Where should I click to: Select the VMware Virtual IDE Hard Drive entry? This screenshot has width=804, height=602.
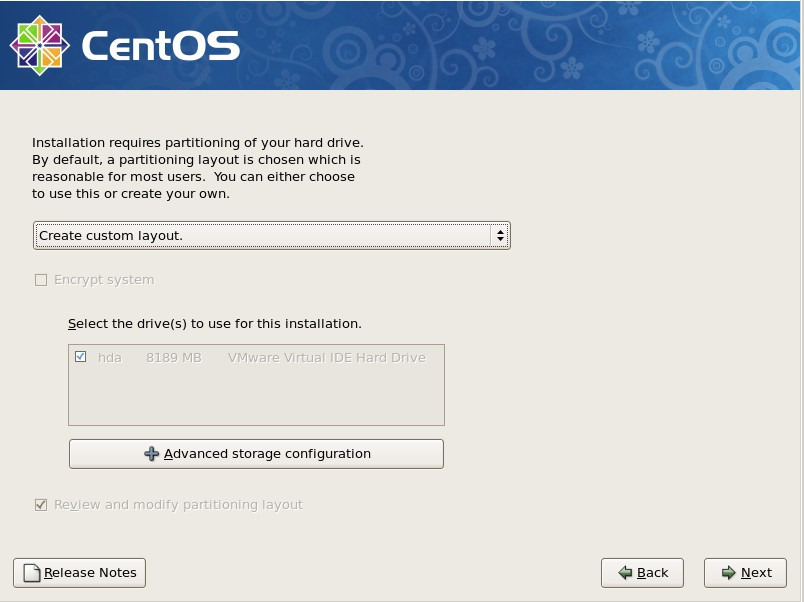tap(326, 357)
